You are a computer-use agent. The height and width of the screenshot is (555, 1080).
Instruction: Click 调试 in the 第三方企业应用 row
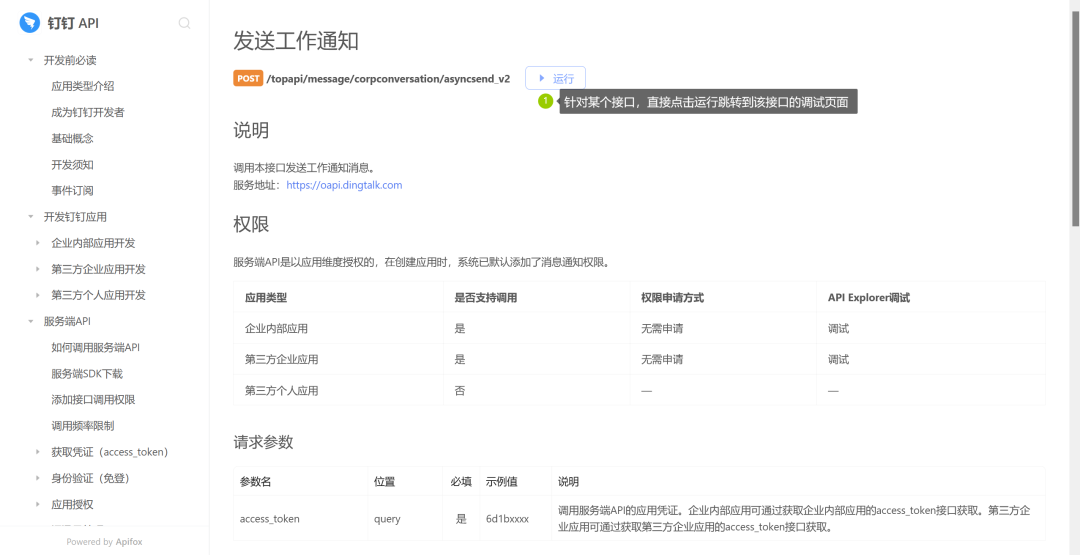[x=838, y=359]
